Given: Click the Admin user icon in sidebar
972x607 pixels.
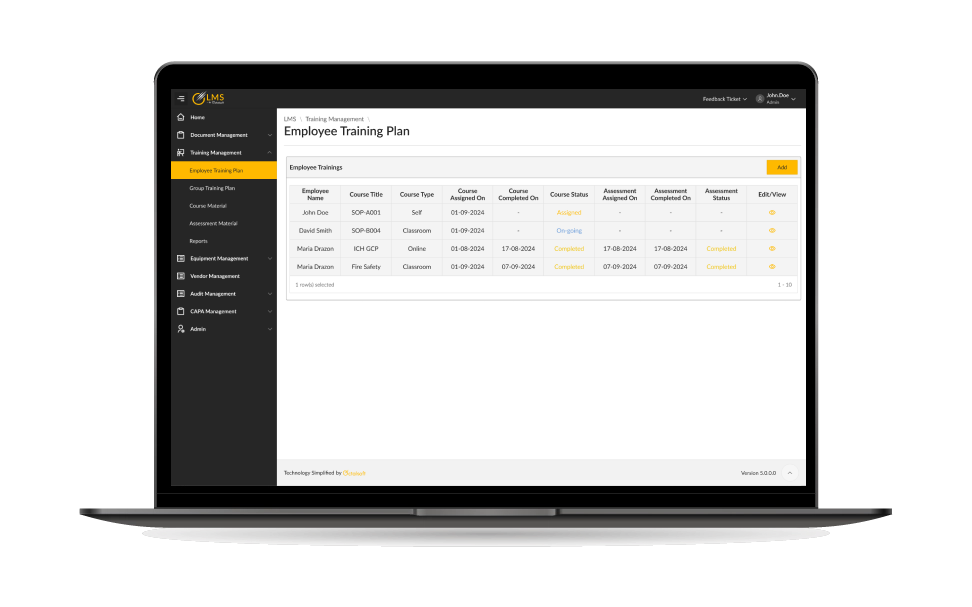Looking at the screenshot, I should 180,329.
